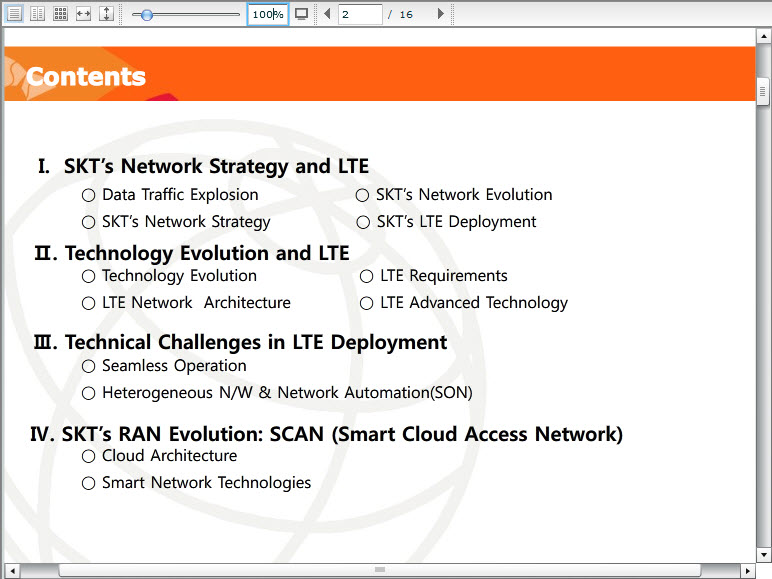Click 'Data Traffic Explosion' text
772x579 pixels.
(180, 195)
